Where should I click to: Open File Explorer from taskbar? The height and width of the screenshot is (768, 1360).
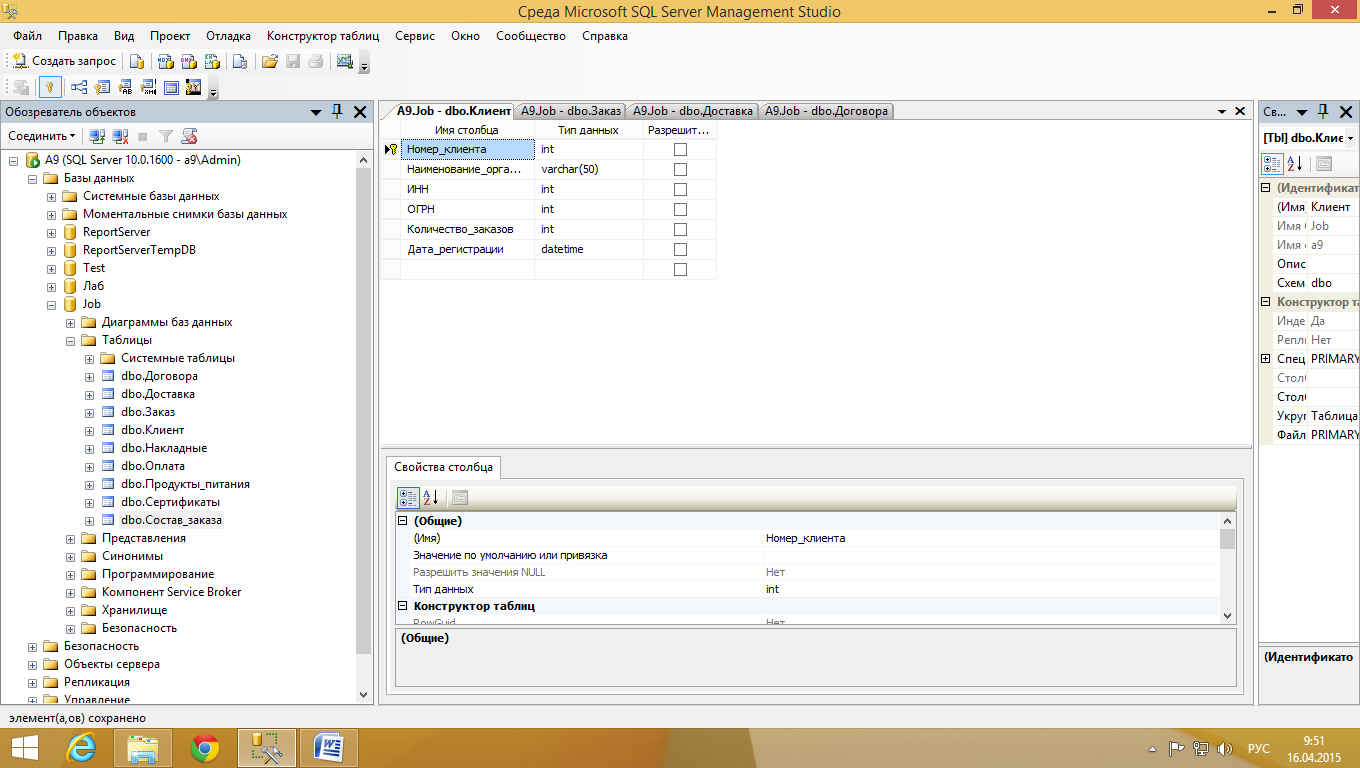[143, 747]
